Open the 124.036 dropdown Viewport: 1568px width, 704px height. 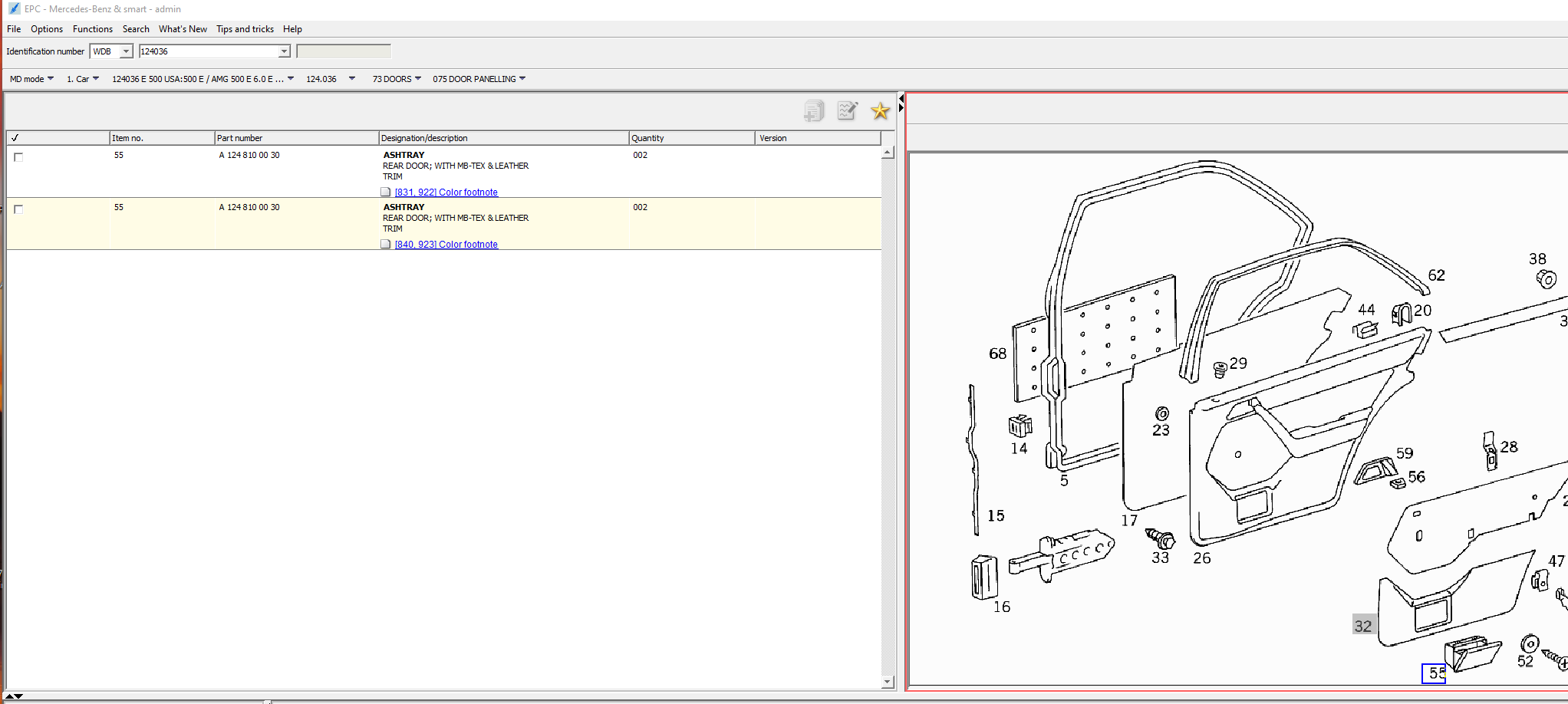pyautogui.click(x=331, y=79)
